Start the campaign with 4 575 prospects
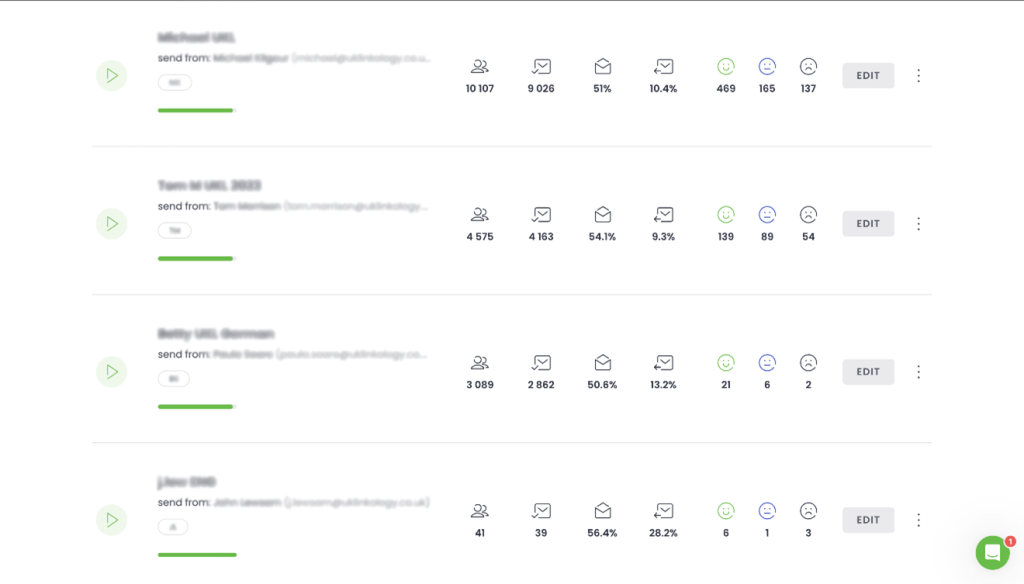Screen dimensions: 1024x584 (112, 223)
